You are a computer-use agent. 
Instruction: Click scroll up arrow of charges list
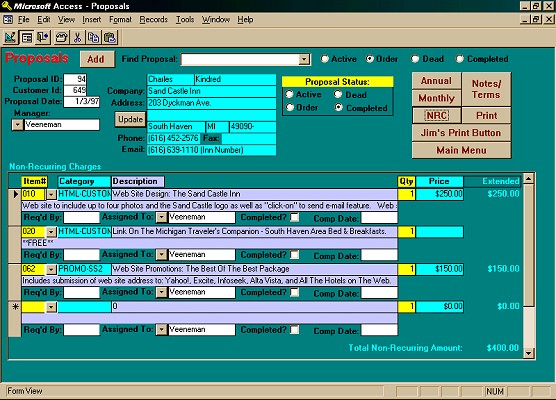pos(528,179)
